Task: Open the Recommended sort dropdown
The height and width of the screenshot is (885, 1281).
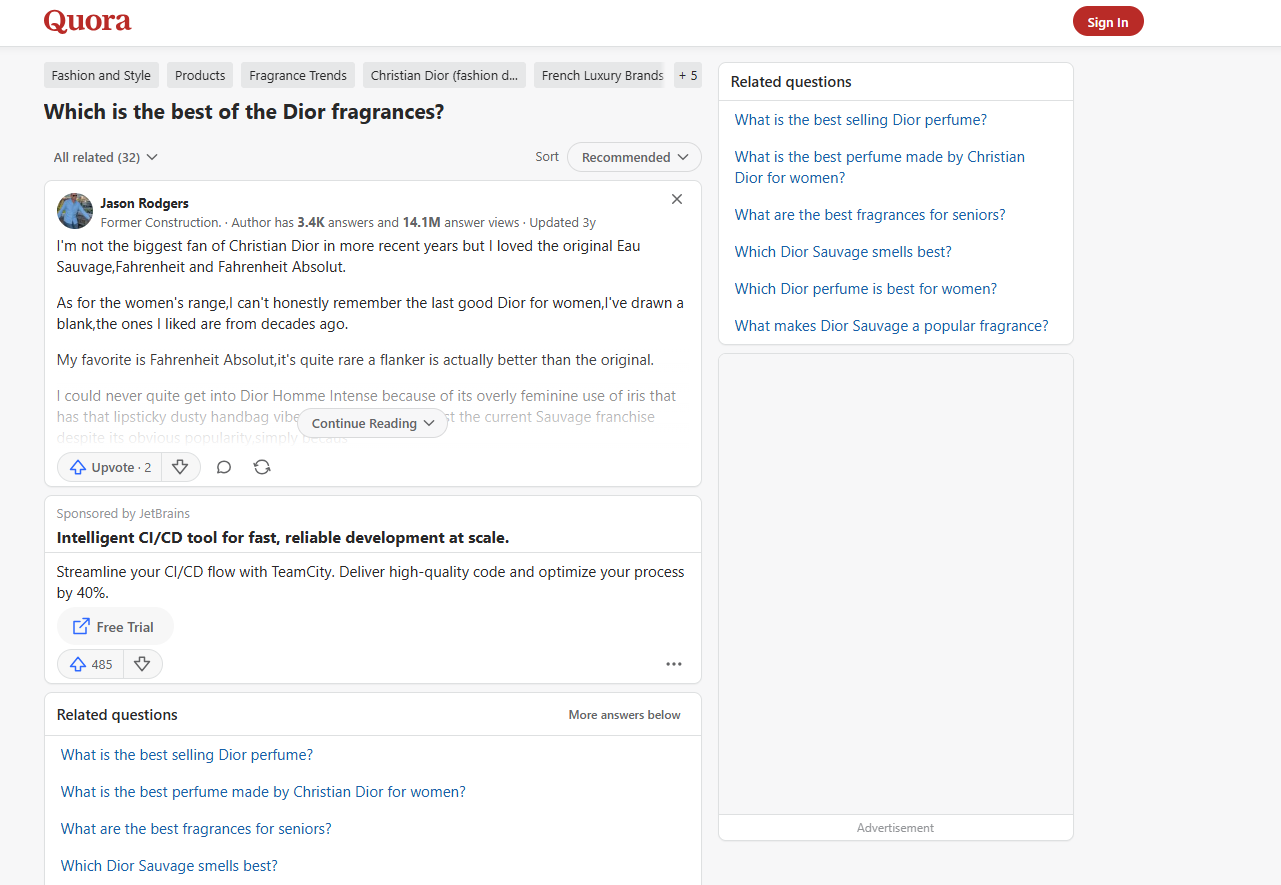Action: click(x=634, y=157)
